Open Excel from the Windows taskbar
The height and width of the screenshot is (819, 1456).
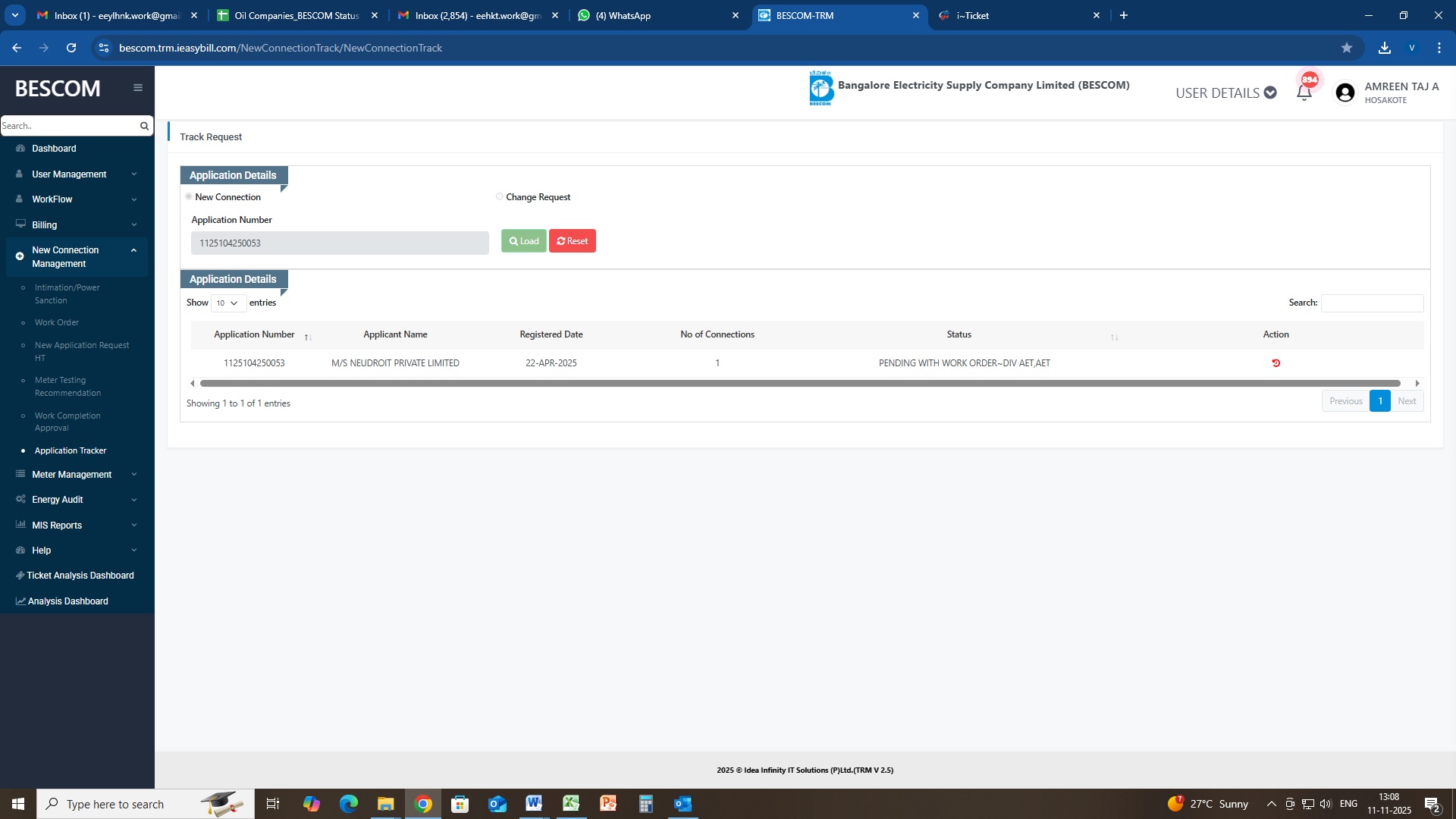pyautogui.click(x=571, y=804)
